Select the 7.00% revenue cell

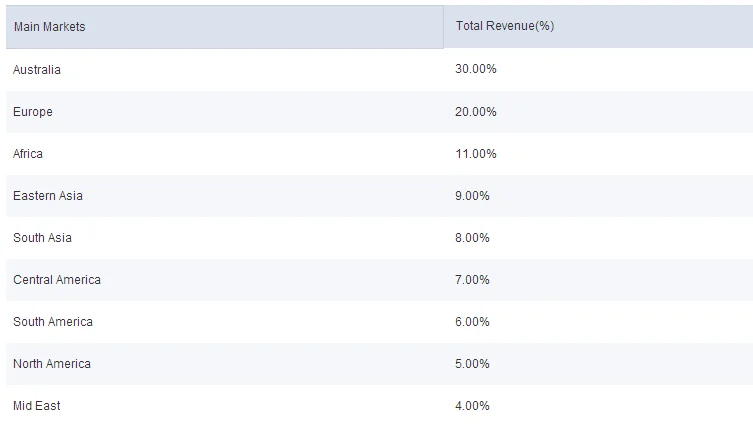click(472, 280)
